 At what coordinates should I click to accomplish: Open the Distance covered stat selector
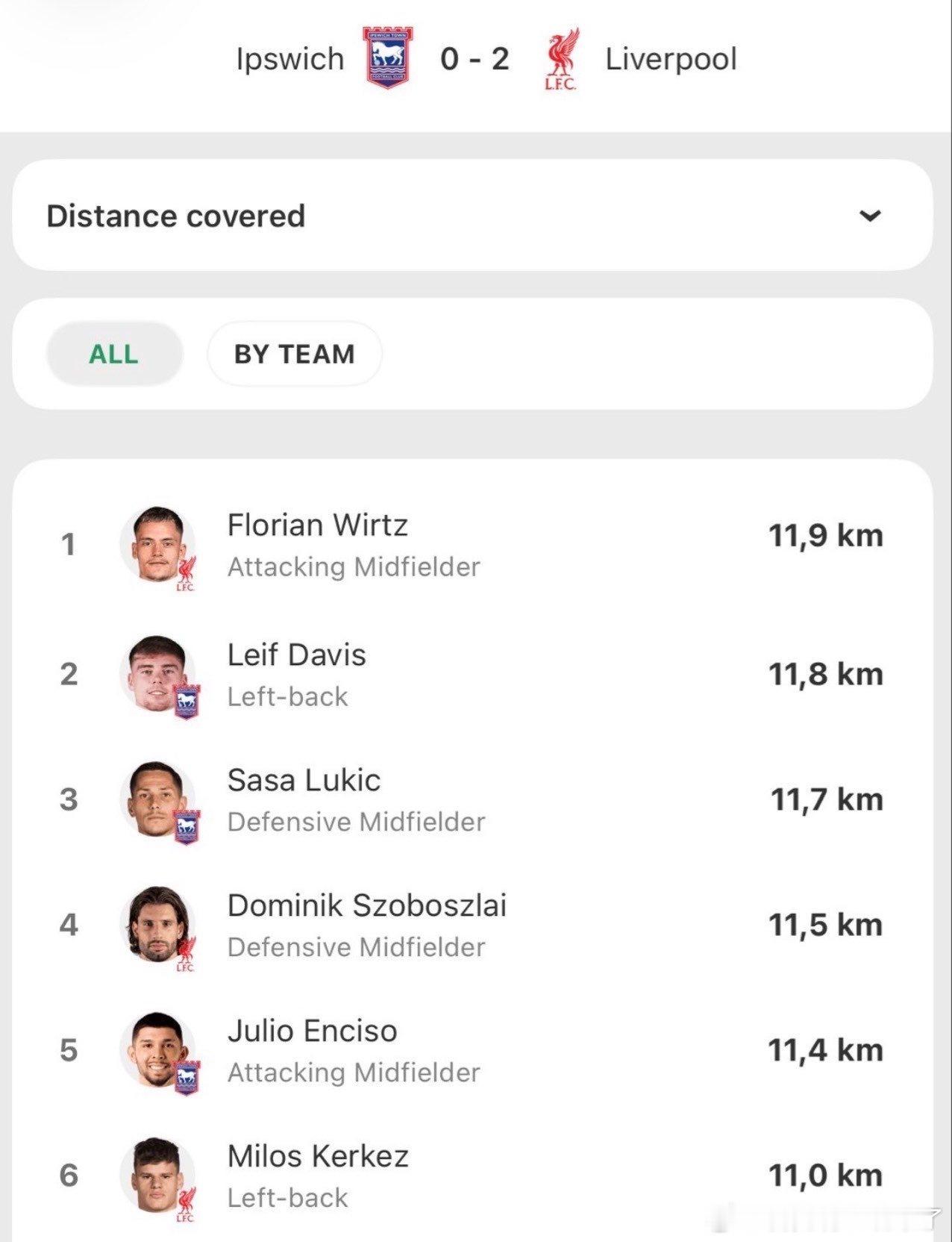tap(472, 215)
